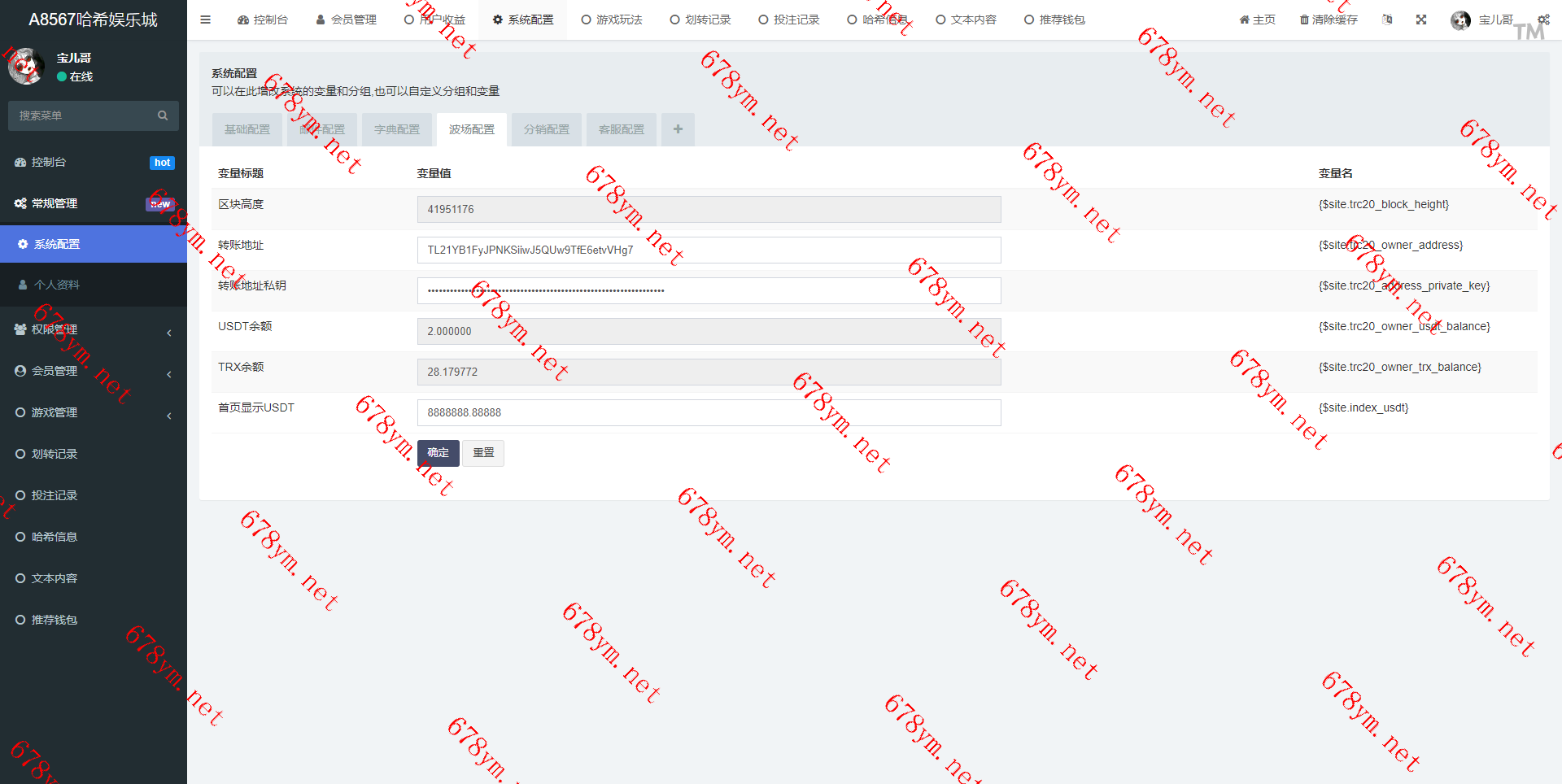This screenshot has height=784, width=1562.
Task: Click the user avatar in top right
Action: (1460, 20)
